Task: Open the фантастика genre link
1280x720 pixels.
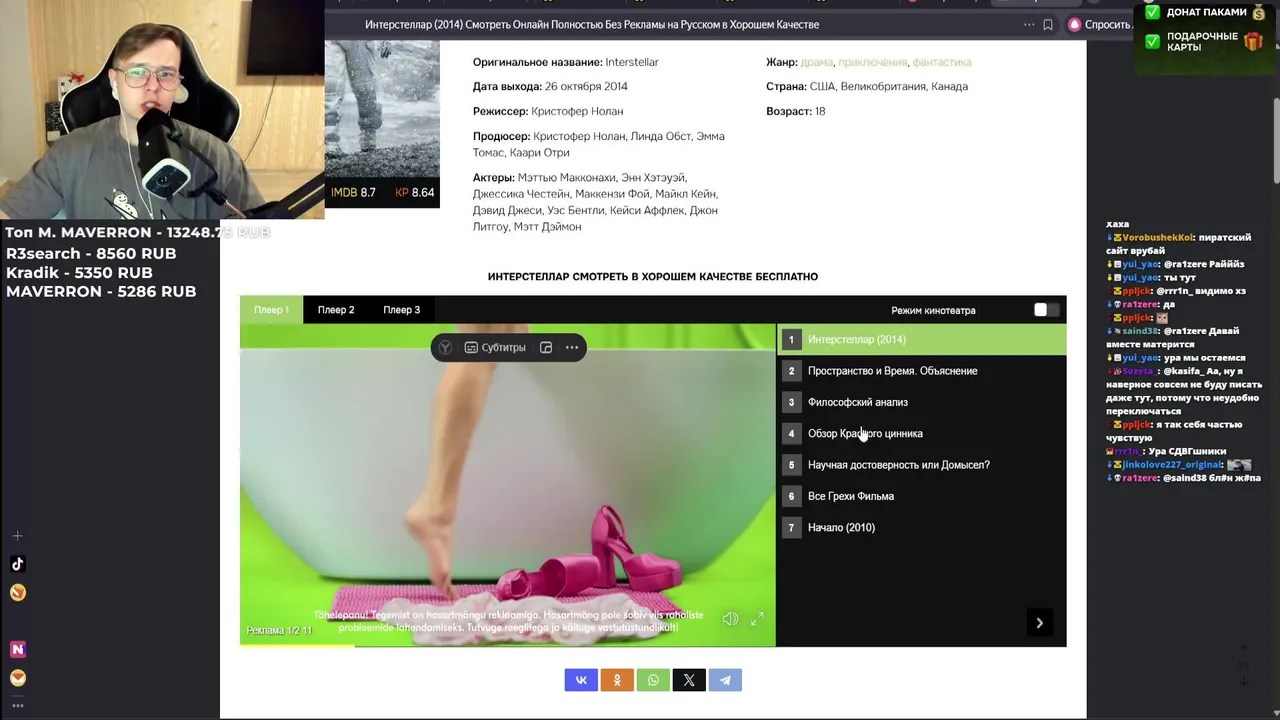Action: (942, 62)
